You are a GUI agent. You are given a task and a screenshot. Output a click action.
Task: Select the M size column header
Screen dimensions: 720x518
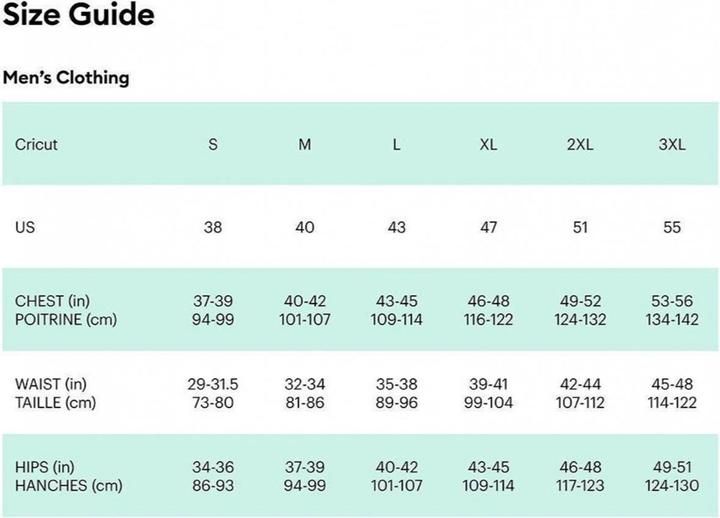tap(304, 144)
